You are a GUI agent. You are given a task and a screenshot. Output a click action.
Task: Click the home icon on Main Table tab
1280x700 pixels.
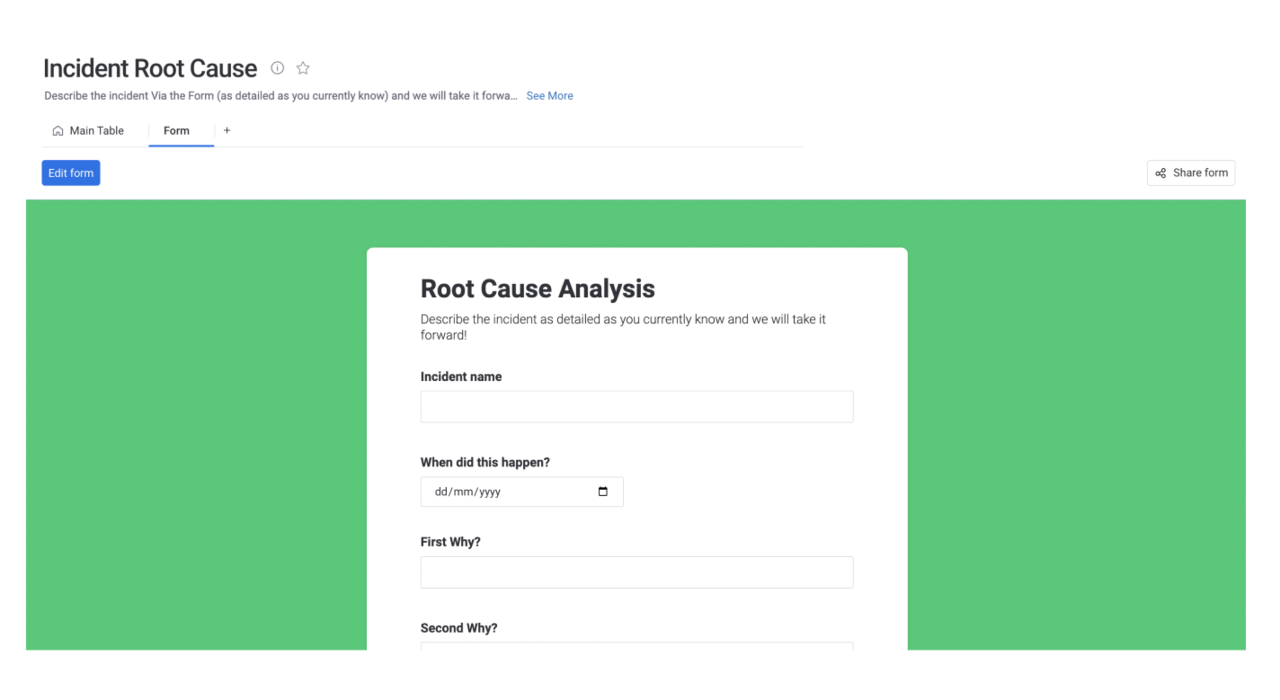pos(58,131)
